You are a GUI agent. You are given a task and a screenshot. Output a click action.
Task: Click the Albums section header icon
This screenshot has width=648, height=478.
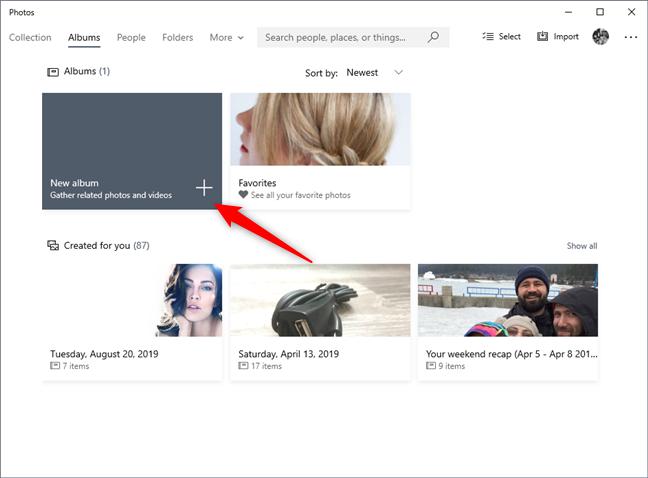[53, 72]
